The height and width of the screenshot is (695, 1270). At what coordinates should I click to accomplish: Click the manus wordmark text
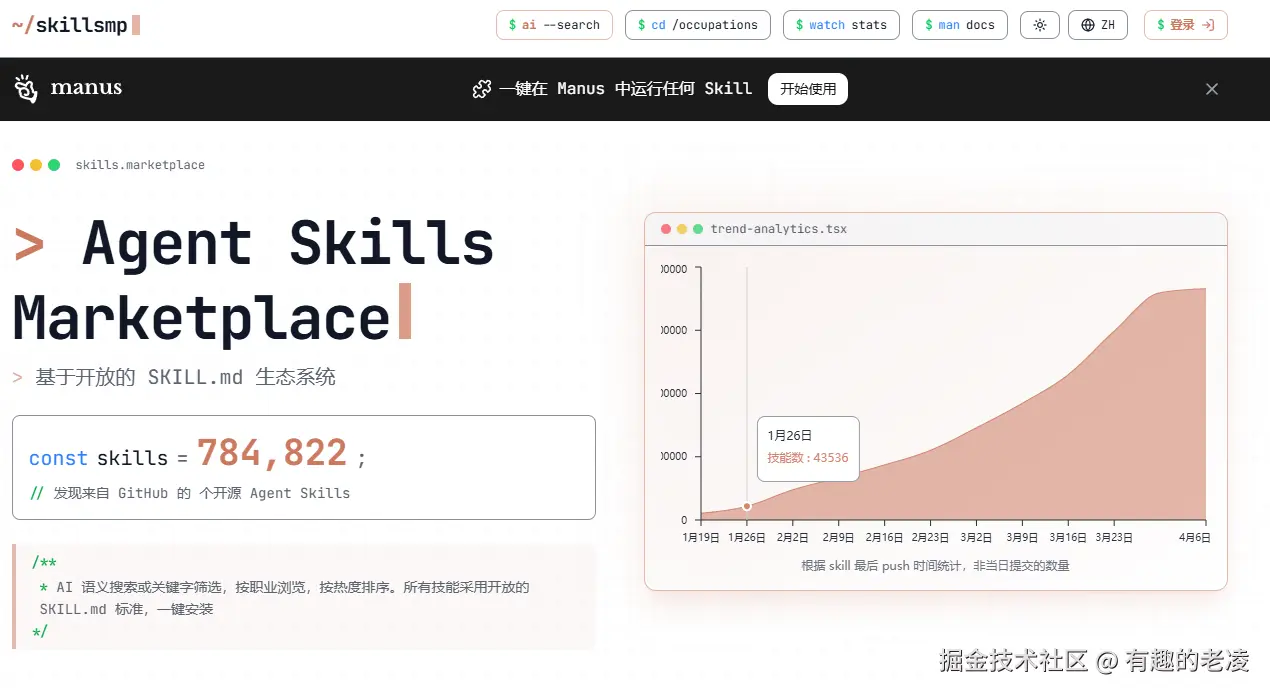(86, 88)
